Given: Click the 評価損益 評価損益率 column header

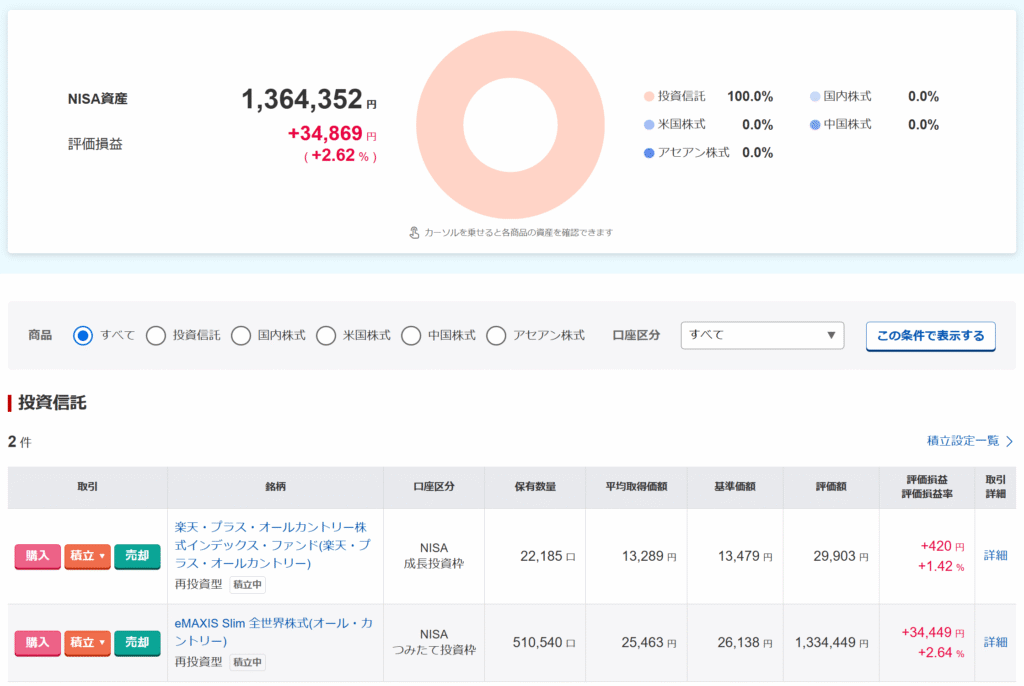Looking at the screenshot, I should [927, 487].
